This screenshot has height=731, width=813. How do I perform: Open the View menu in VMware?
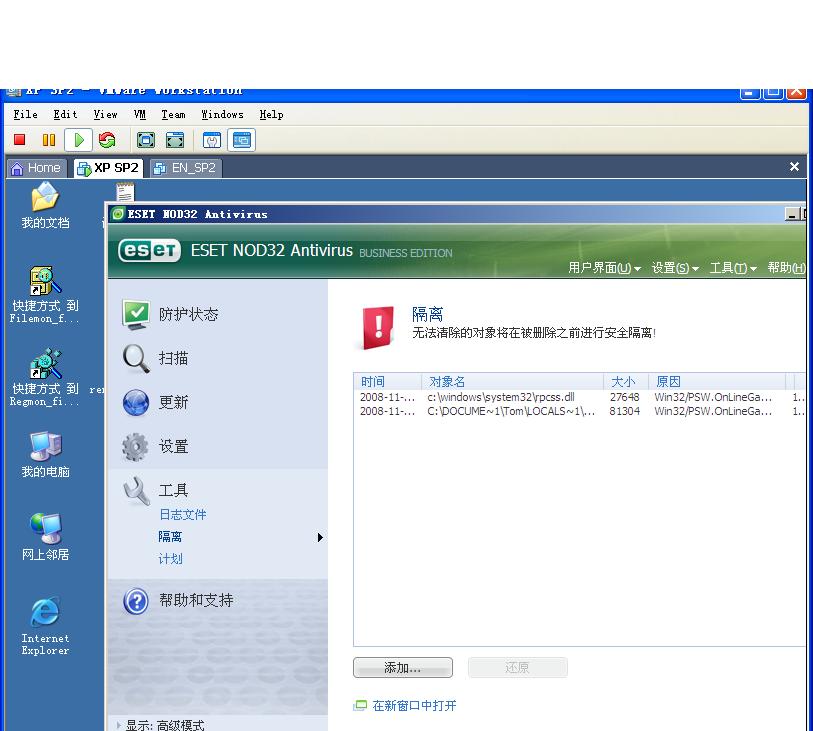coord(105,115)
